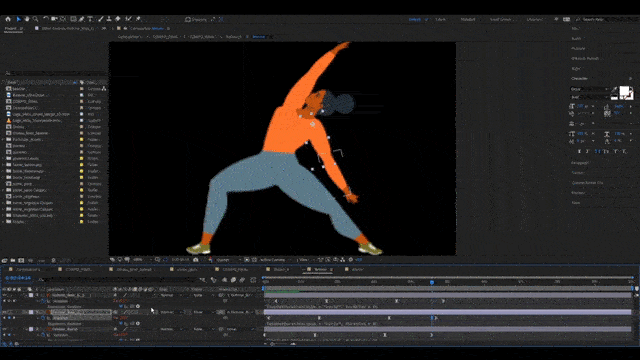Select the Rectangle shape tool
This screenshot has height=360, width=640.
73,19
